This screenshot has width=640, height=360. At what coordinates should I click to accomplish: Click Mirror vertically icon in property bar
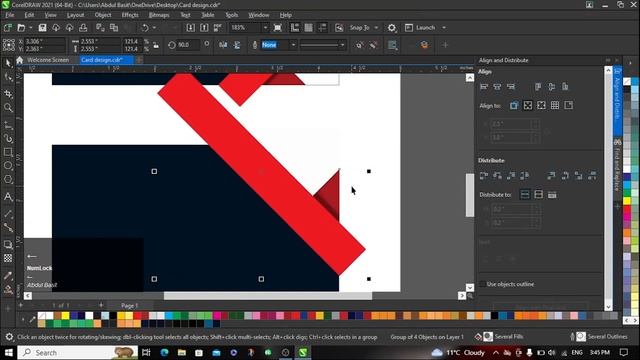[x=237, y=45]
